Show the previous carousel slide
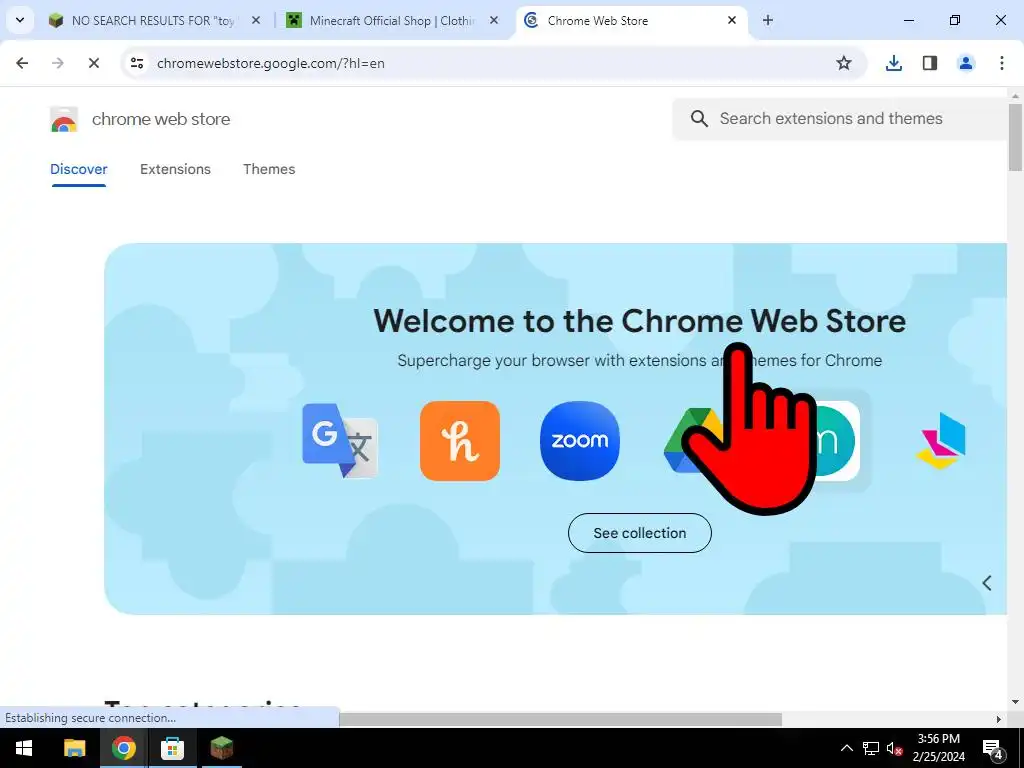The image size is (1024, 768). coord(987,583)
